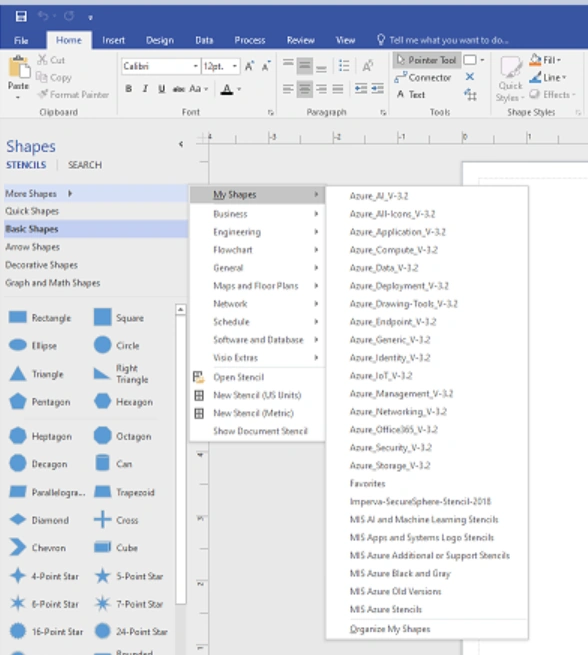
Task: Click the Align Left paragraph icon
Action: click(x=288, y=89)
